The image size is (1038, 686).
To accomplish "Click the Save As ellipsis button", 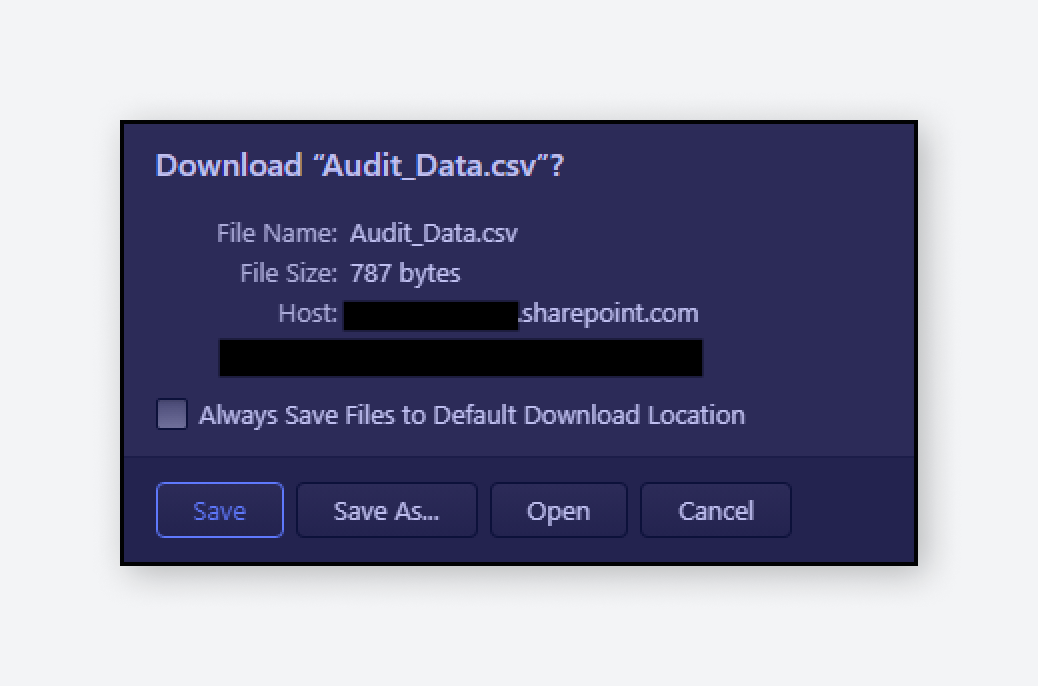I will pos(386,510).
